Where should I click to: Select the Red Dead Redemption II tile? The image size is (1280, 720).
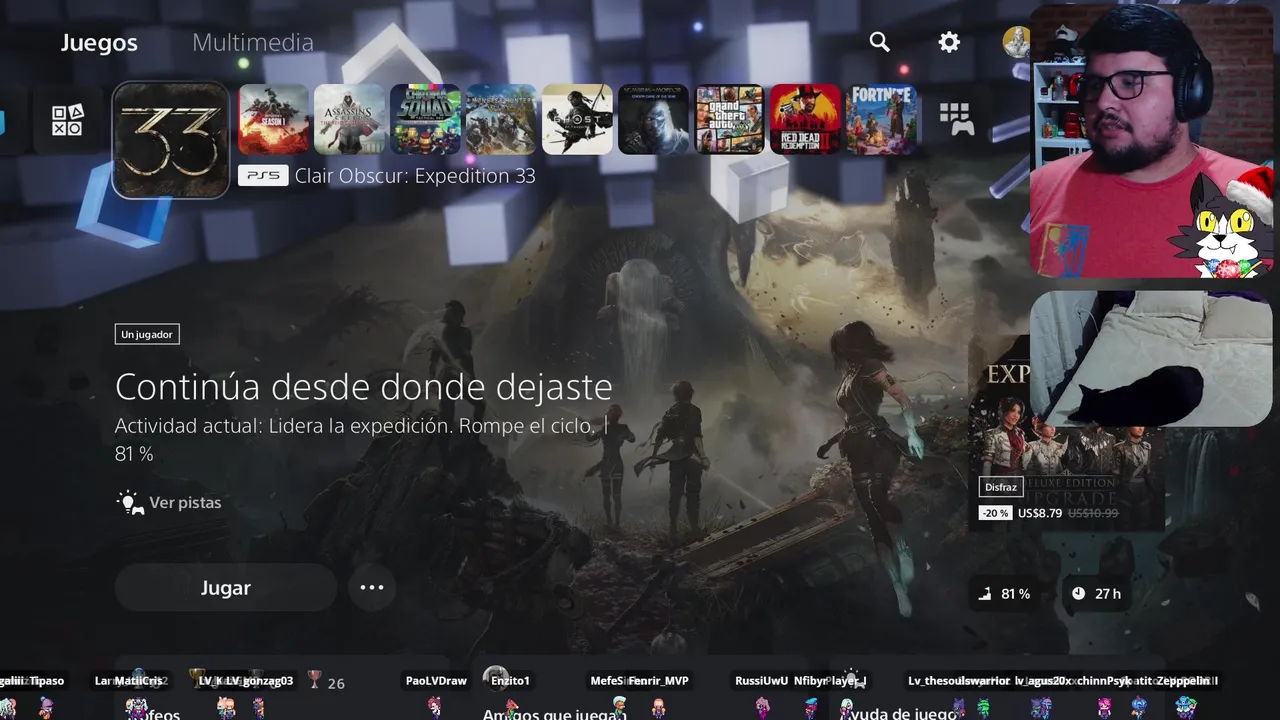pos(806,119)
